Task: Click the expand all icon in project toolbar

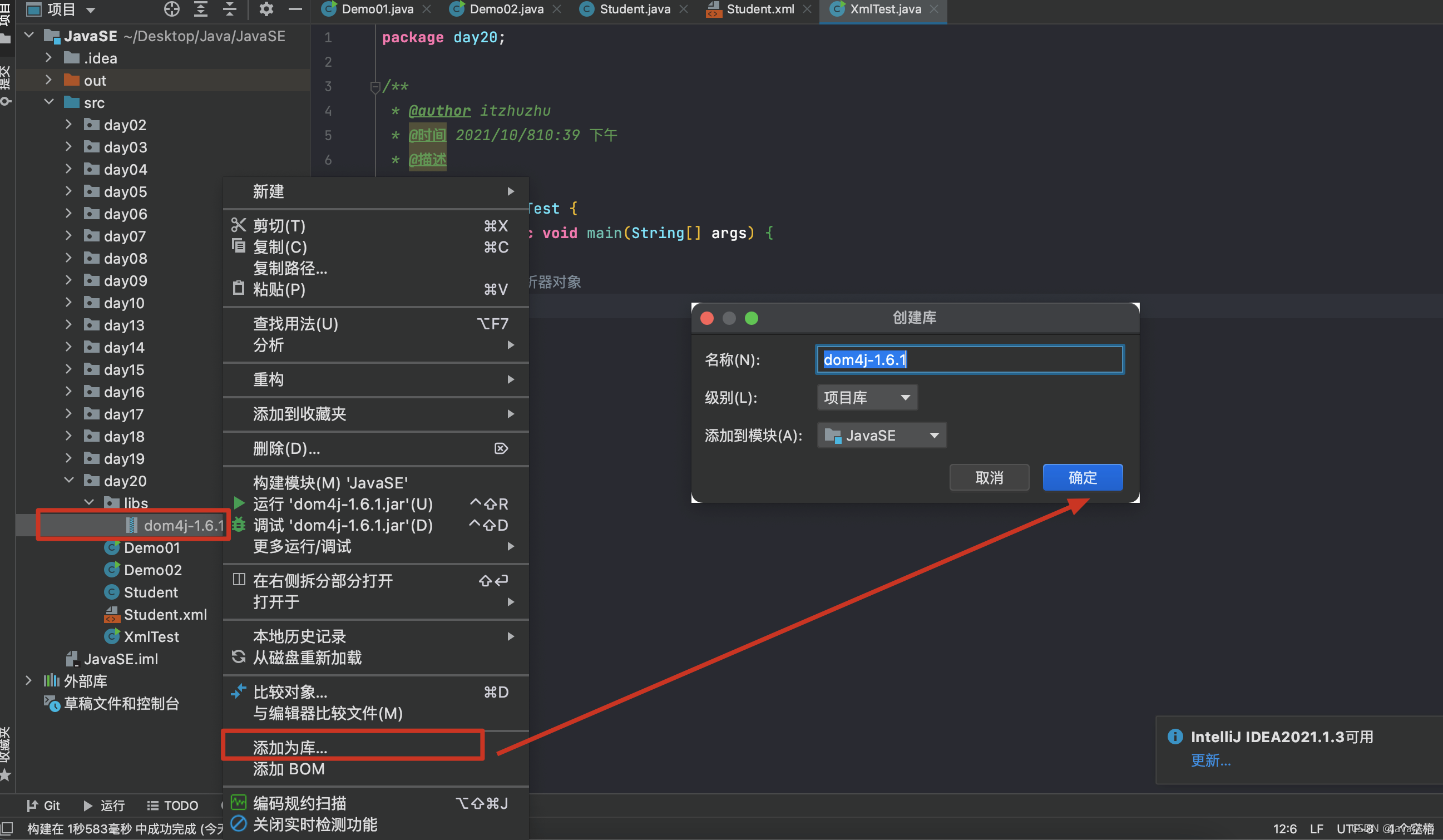Action: (x=200, y=8)
